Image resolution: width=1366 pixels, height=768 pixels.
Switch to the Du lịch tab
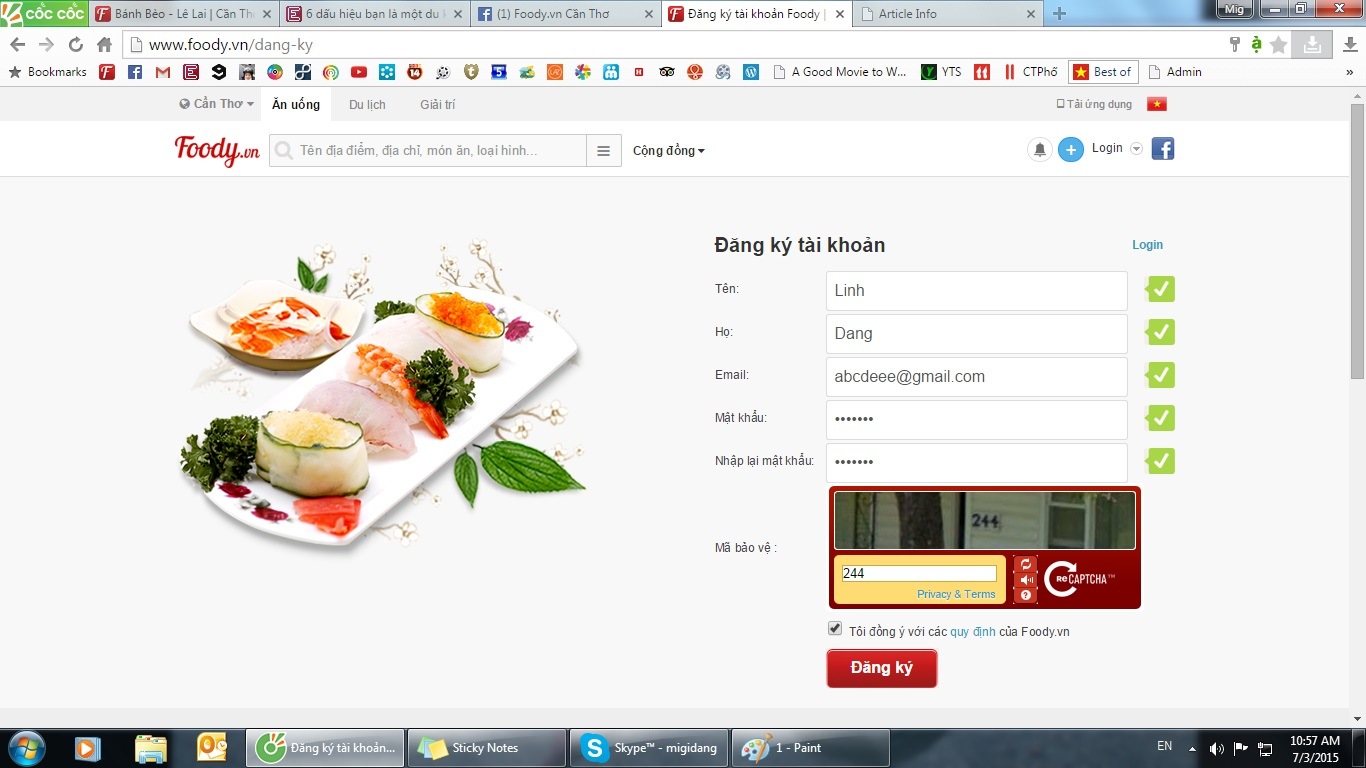click(x=367, y=105)
